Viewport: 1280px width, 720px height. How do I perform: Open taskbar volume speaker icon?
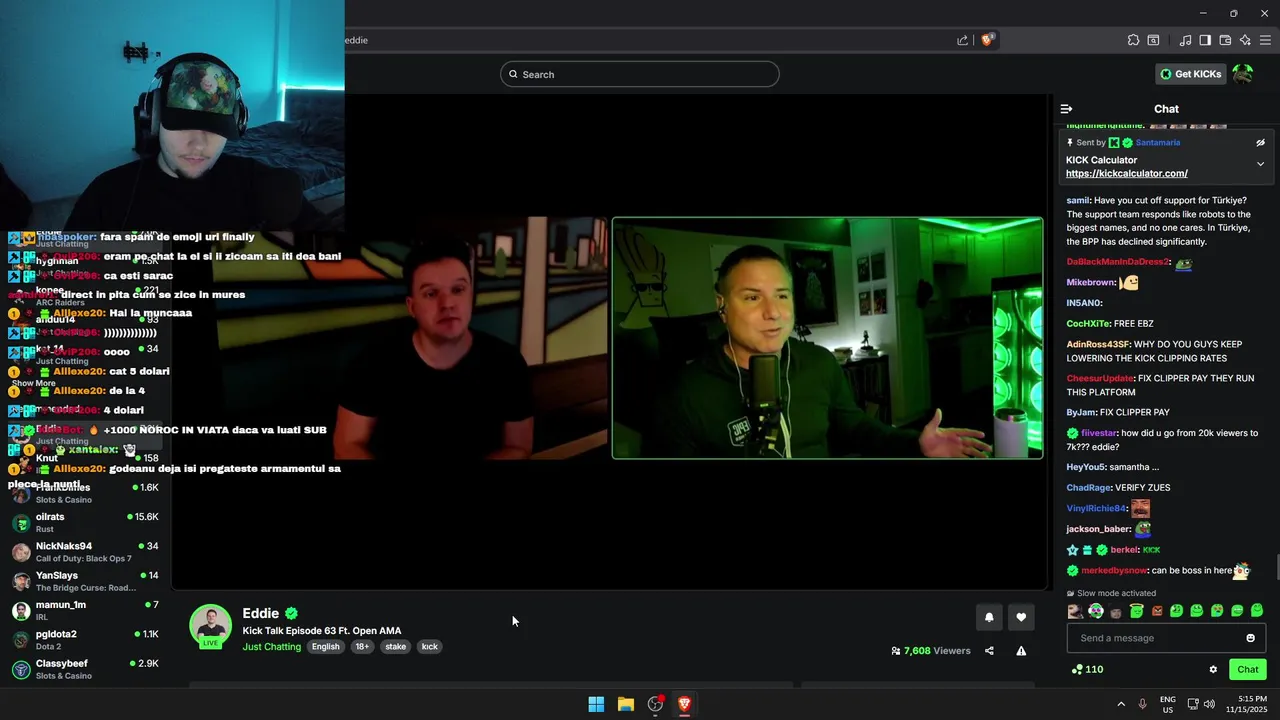coord(1209,704)
